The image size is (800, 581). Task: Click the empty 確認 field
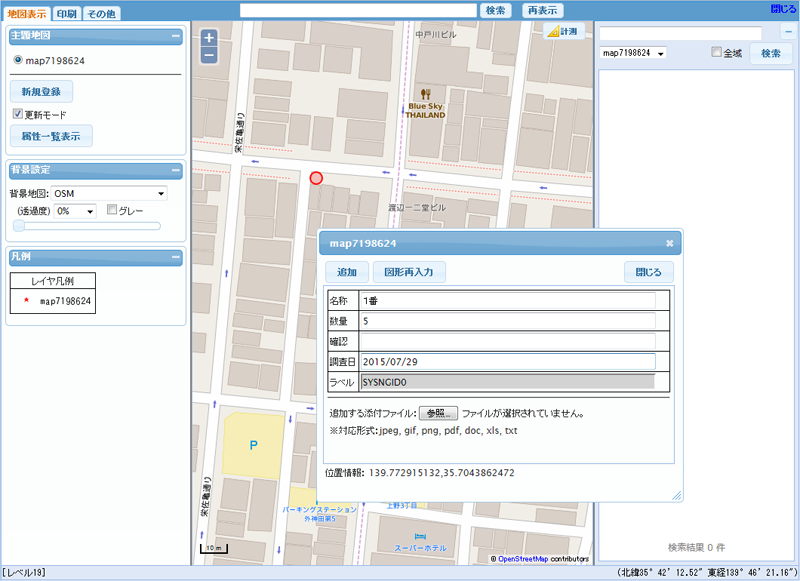coord(508,342)
